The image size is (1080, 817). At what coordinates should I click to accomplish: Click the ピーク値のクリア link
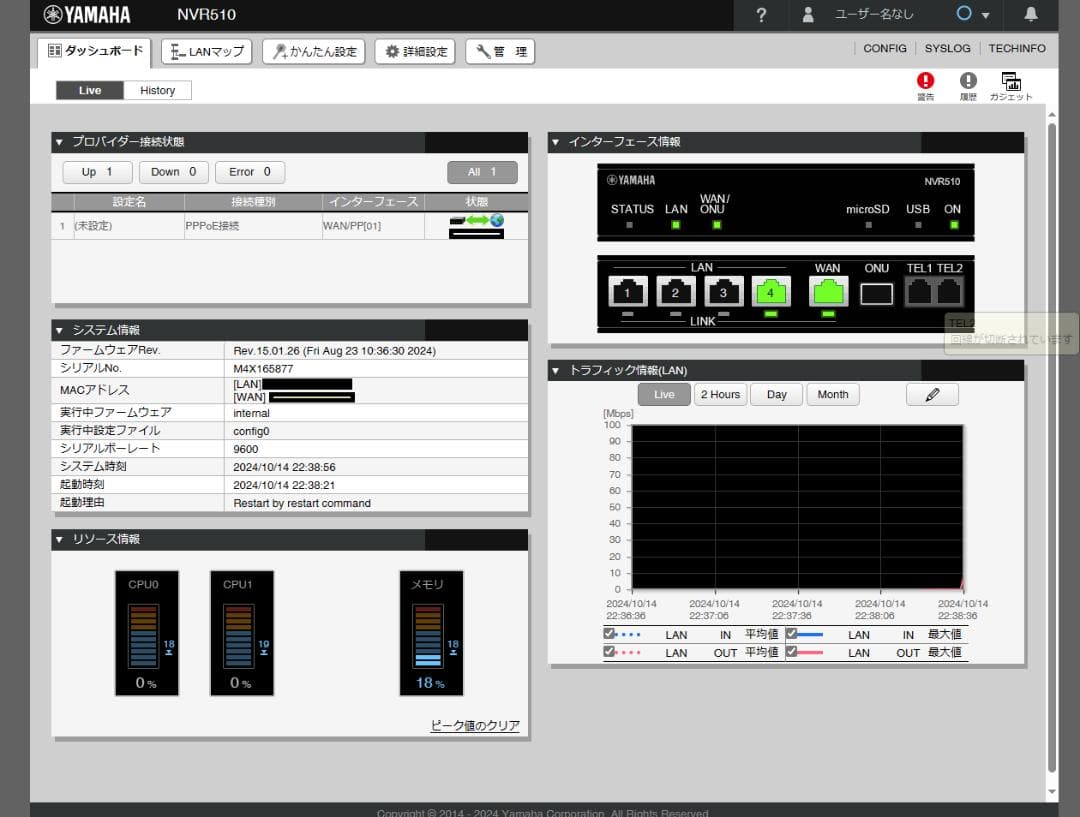(x=474, y=726)
